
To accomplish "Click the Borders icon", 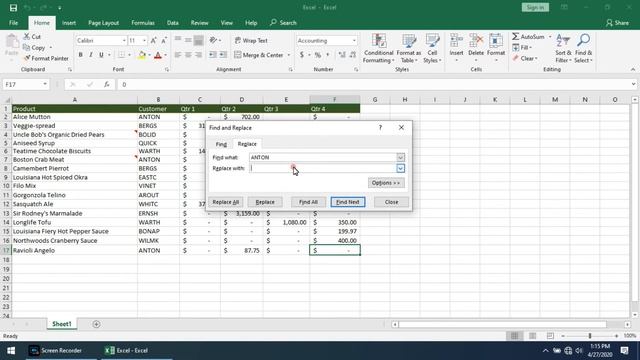I will tap(122, 55).
